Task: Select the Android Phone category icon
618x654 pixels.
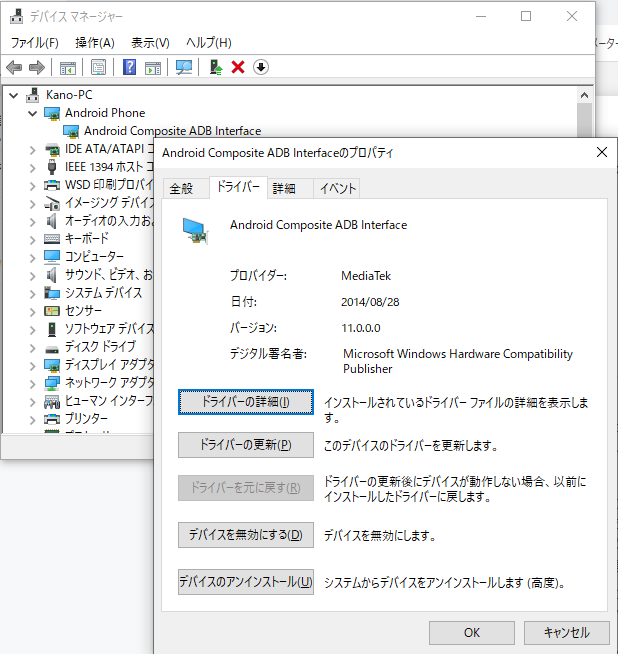Action: [52, 113]
